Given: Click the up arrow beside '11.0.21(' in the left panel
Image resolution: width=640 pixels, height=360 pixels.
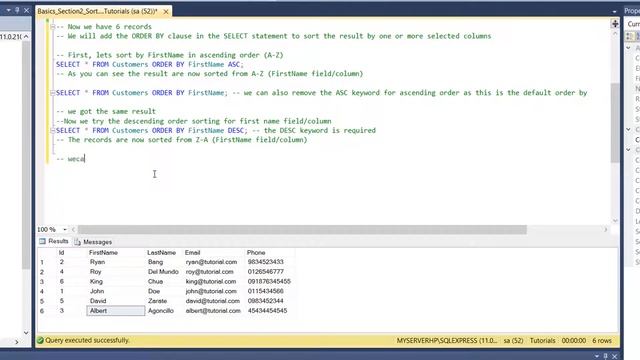Looking at the screenshot, I should click(26, 37).
